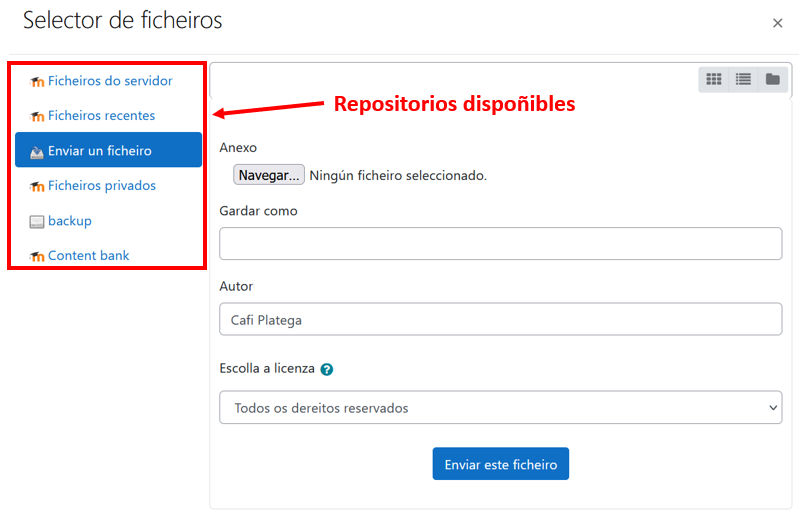Open the Ficheiros recentes repository
806x517 pixels.
pyautogui.click(x=101, y=116)
